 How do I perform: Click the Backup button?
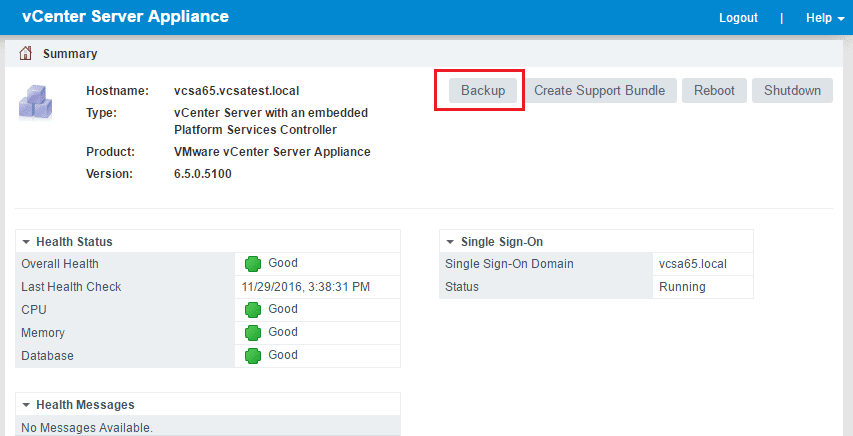pyautogui.click(x=483, y=90)
